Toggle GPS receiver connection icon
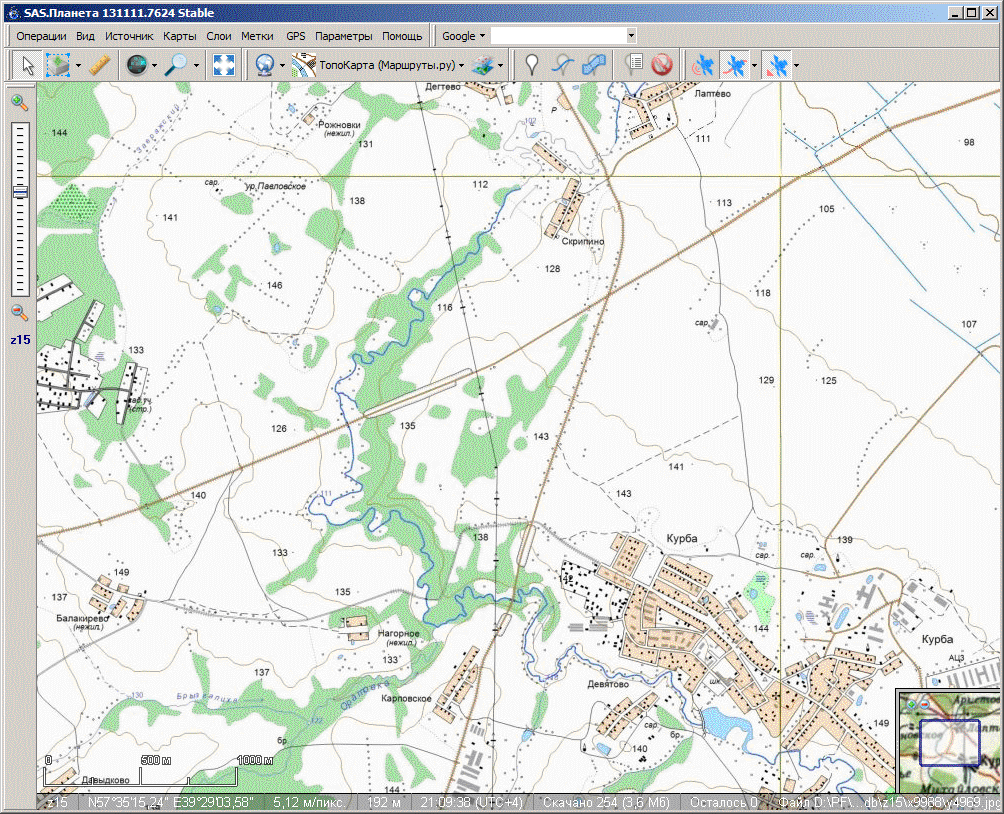 coord(704,66)
